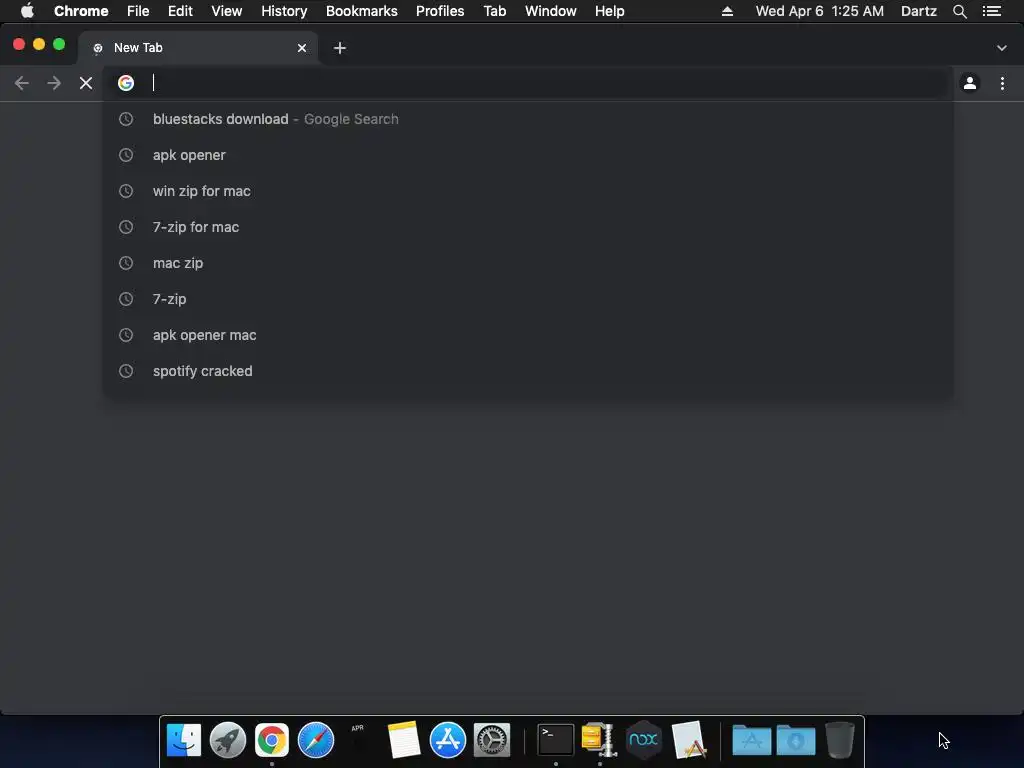The width and height of the screenshot is (1024, 768).
Task: Expand the tab search chevron
Action: (x=1002, y=48)
